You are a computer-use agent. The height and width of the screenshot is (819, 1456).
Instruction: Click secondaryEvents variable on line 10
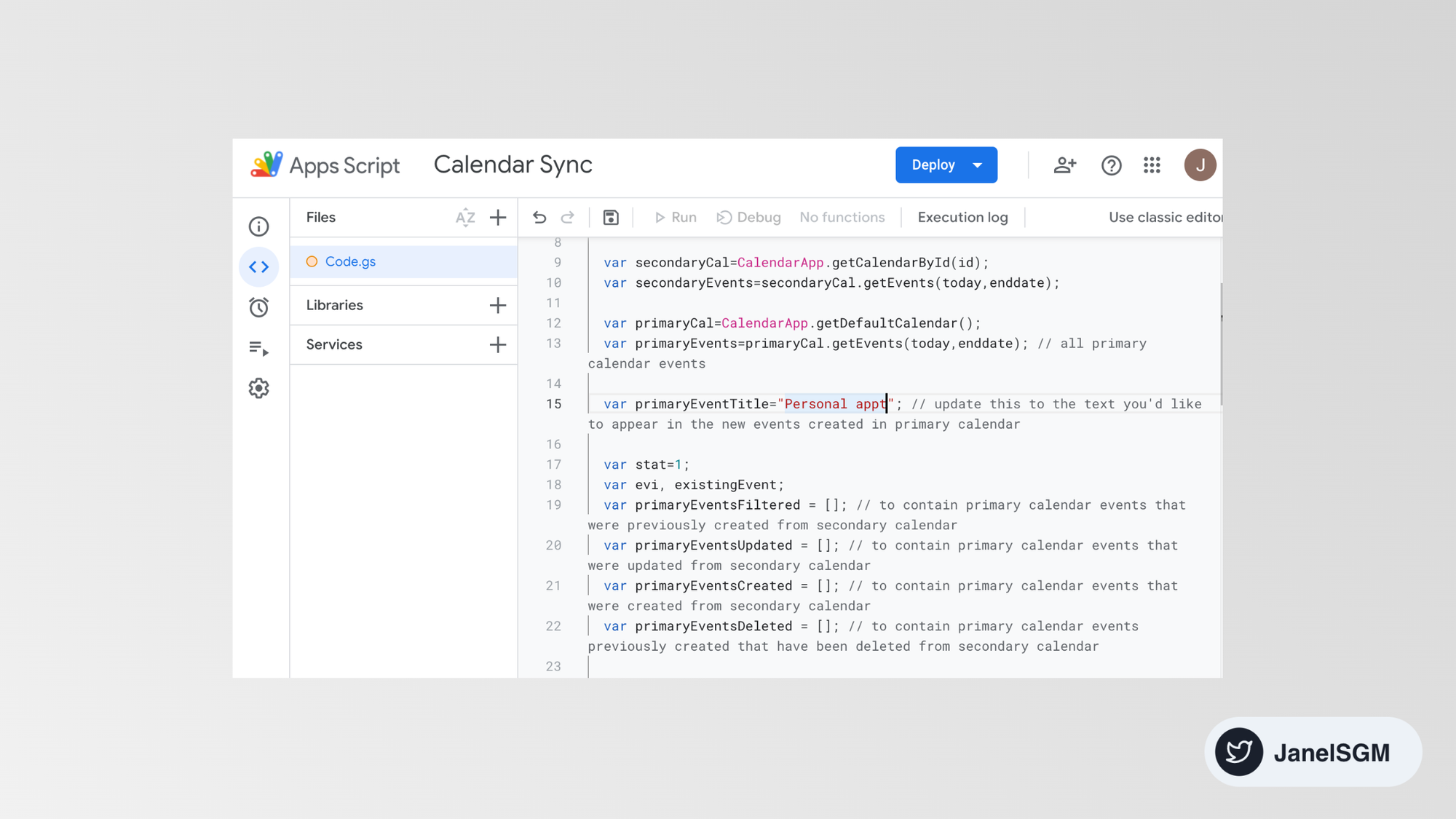coord(694,282)
